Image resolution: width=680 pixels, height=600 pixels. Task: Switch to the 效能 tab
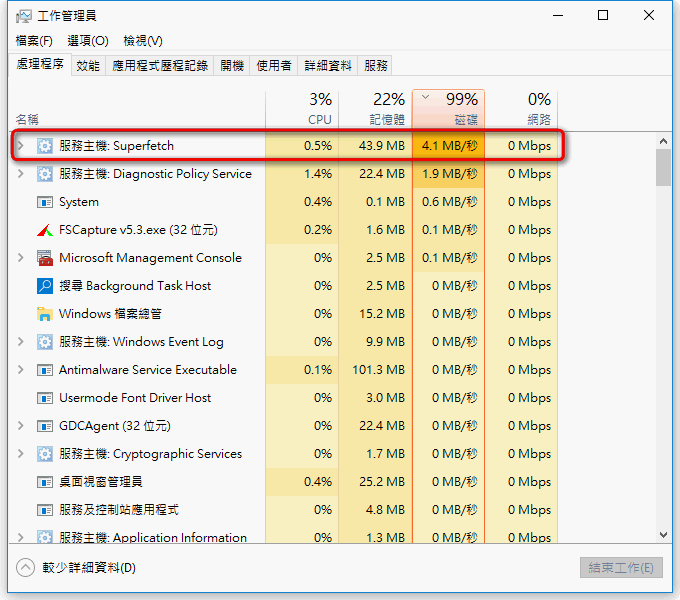[88, 66]
